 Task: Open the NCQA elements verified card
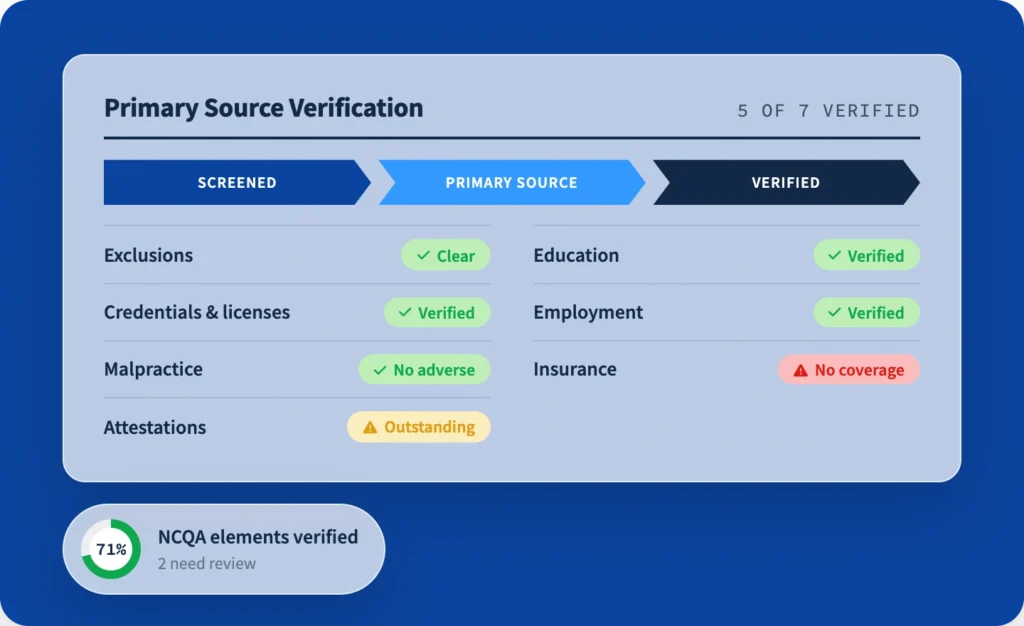(224, 549)
